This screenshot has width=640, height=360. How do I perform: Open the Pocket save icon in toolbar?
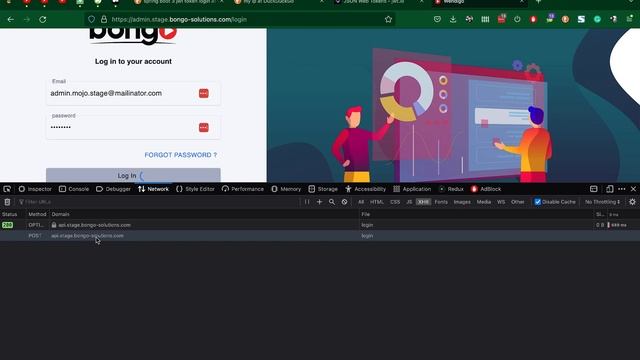[437, 19]
